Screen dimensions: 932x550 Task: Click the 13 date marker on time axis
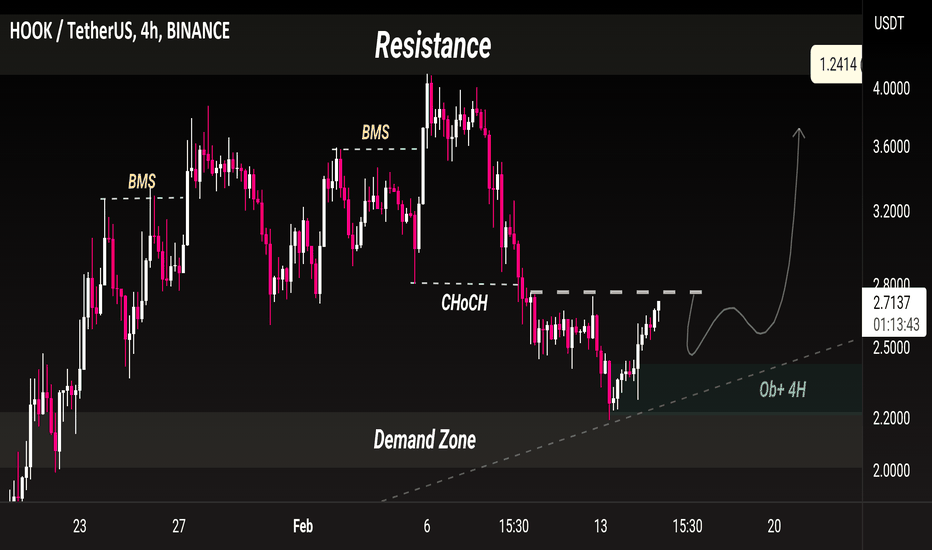[601, 526]
